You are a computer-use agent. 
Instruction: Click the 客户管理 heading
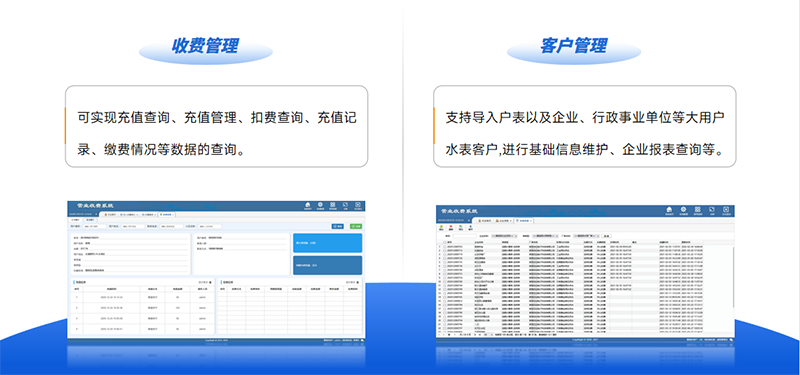click(573, 46)
